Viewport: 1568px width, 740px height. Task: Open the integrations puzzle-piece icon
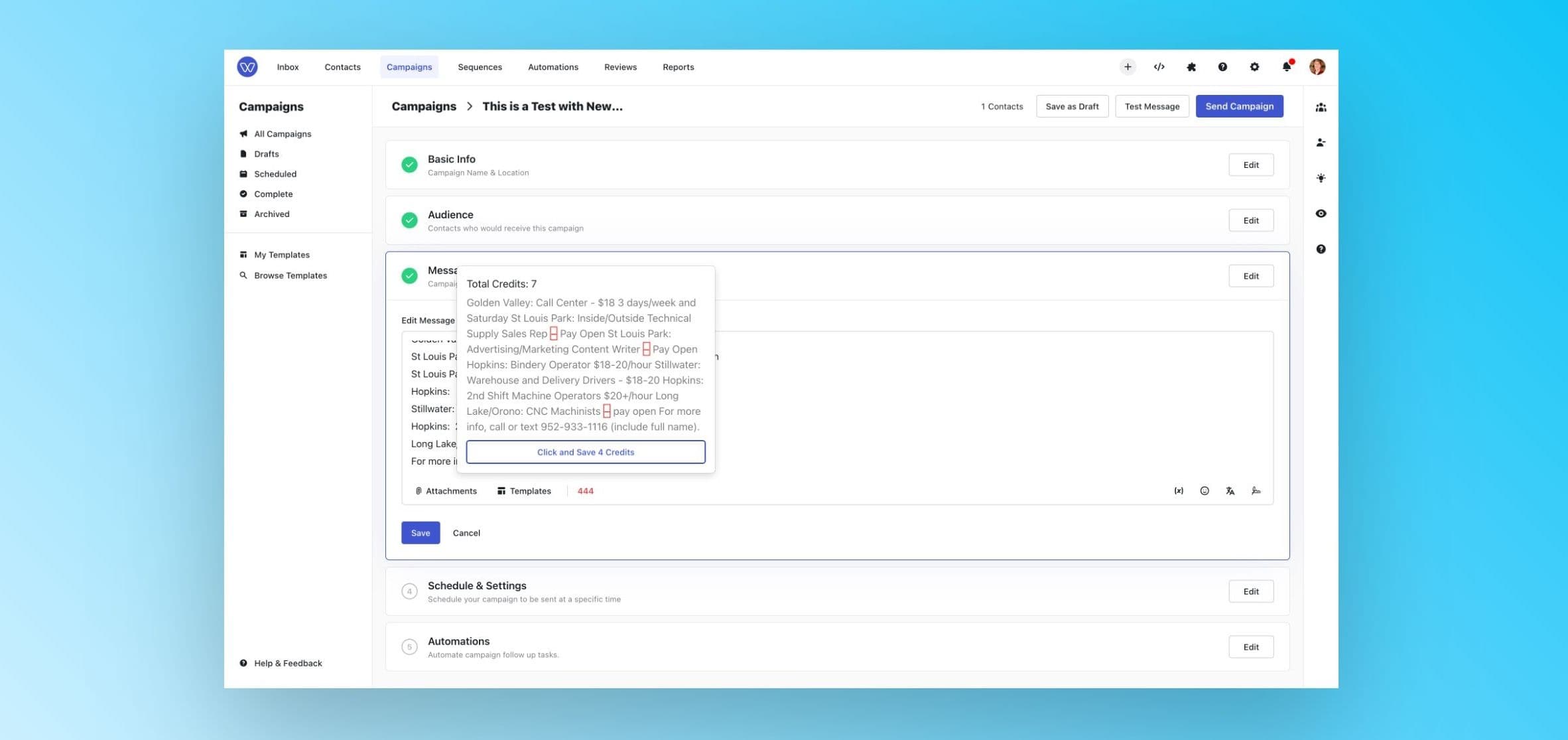[1191, 66]
